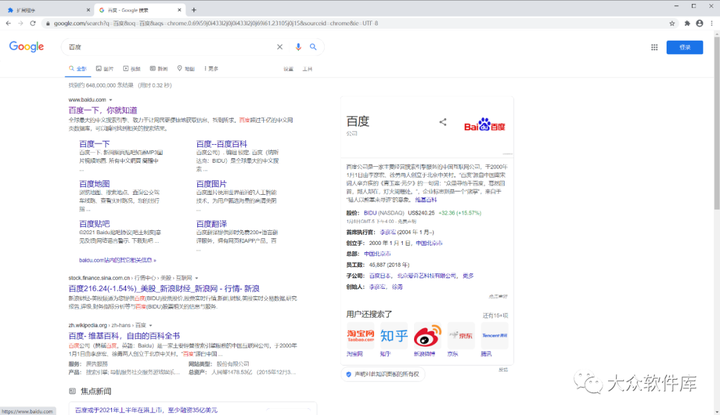The height and width of the screenshot is (415, 720).
Task: Expand the dropdown arrow next to www.baidu.com
Action: [x=111, y=100]
